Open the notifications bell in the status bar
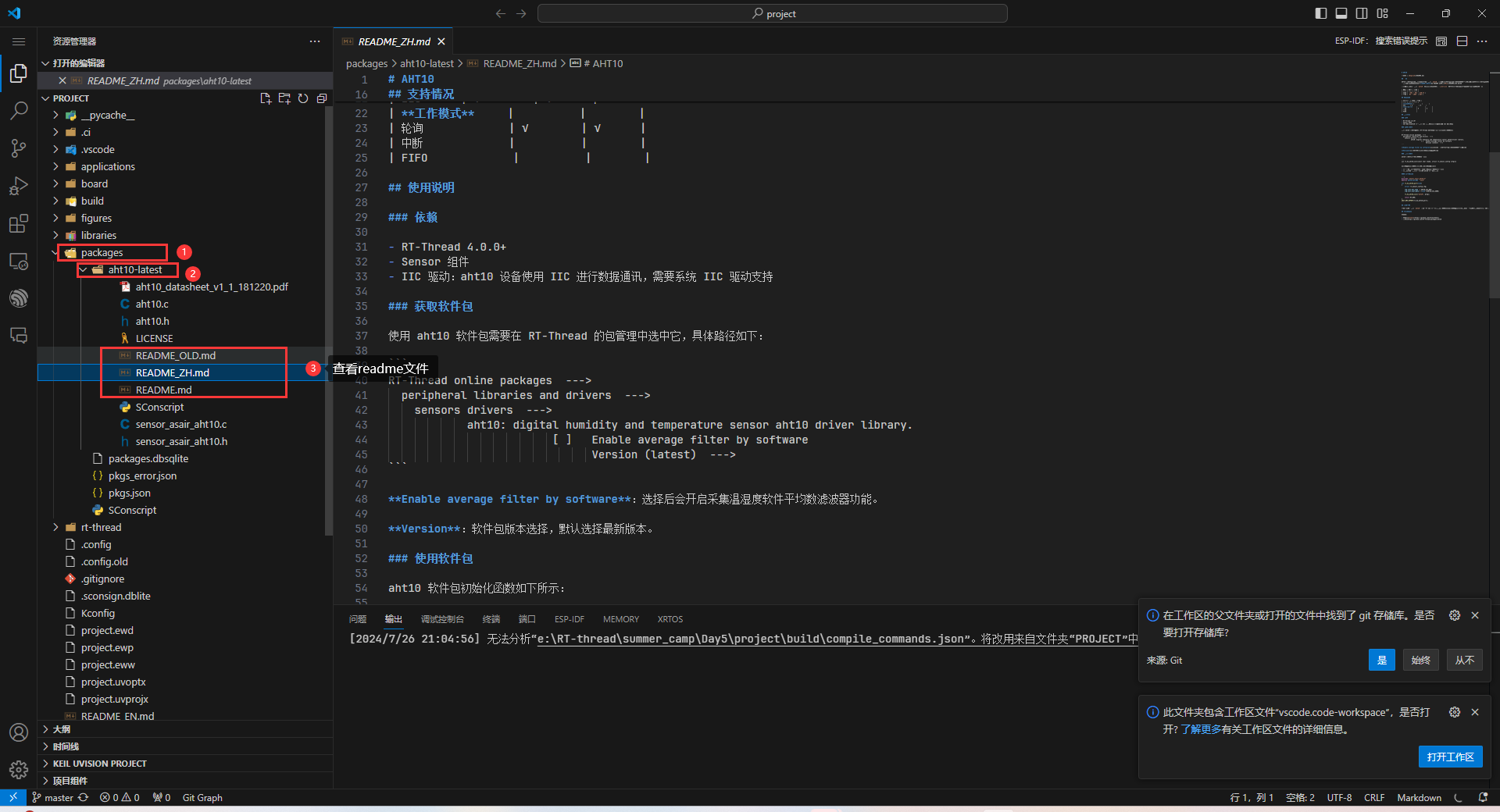Viewport: 1500px width, 812px height. [x=1483, y=797]
